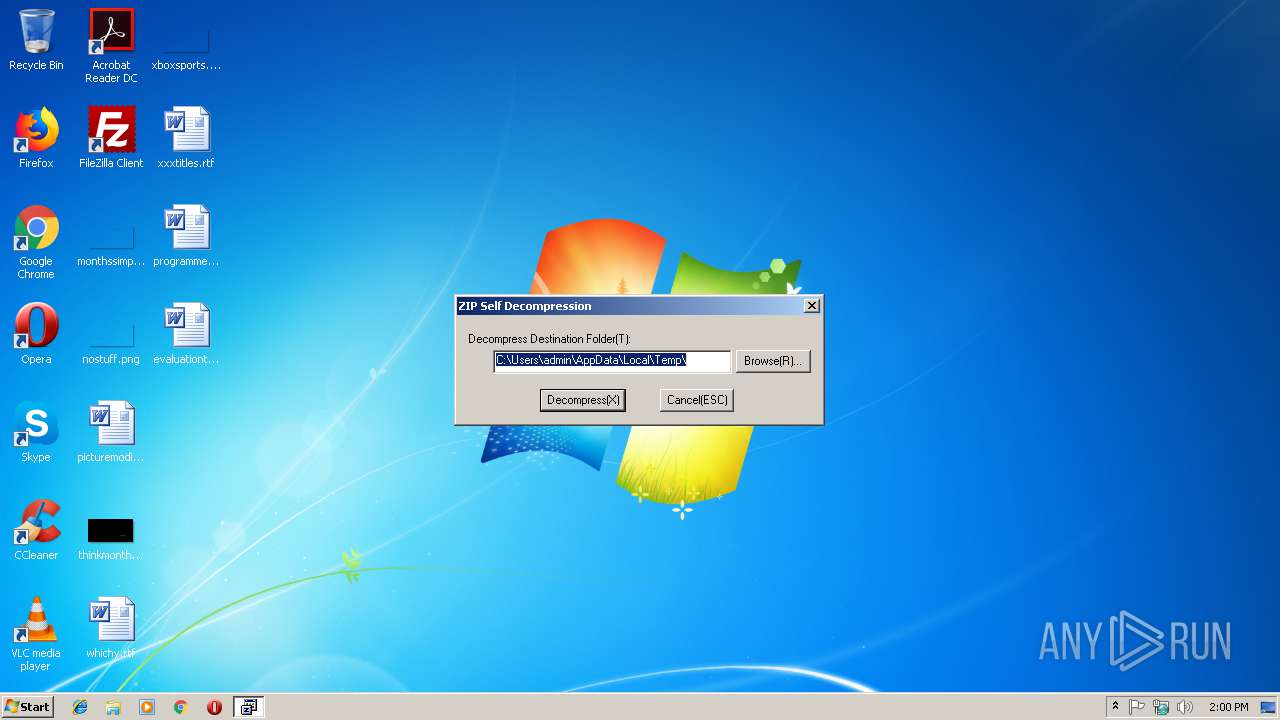This screenshot has height=720, width=1280.
Task: Select the picturemodi document icon
Action: (111, 432)
